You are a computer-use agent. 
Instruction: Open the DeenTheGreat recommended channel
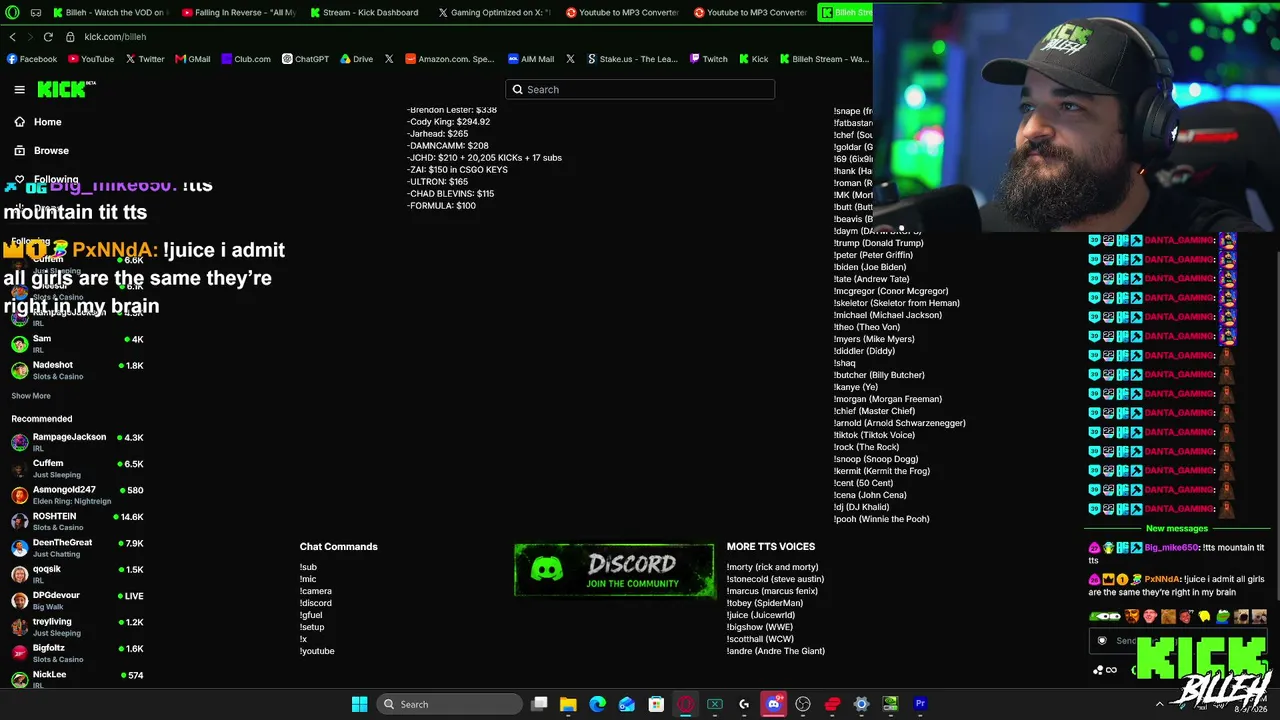point(78,547)
